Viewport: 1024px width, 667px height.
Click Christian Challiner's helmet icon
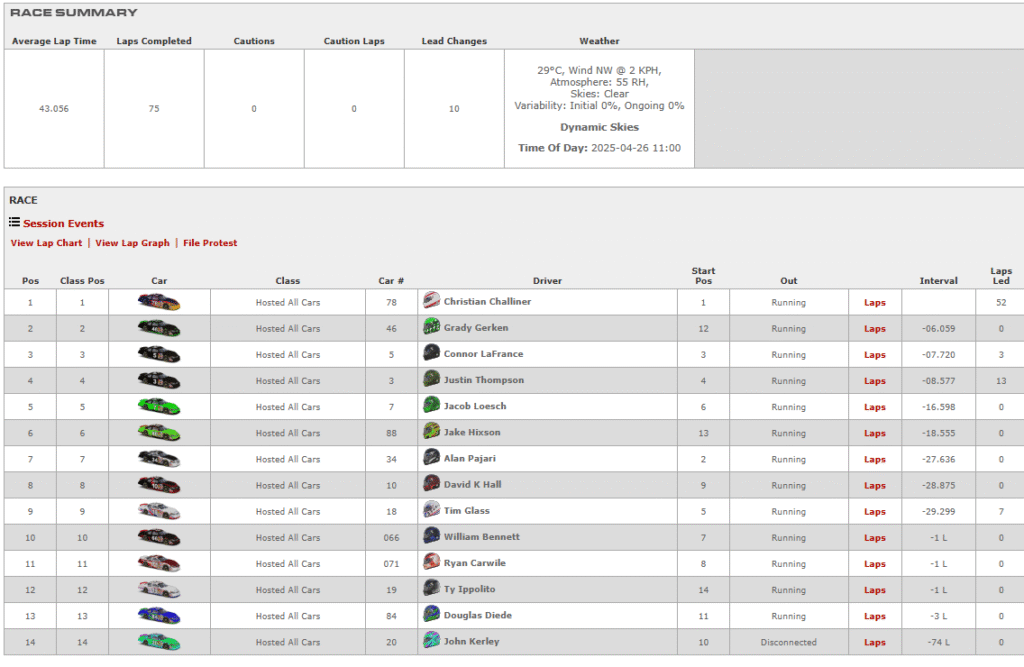431,301
